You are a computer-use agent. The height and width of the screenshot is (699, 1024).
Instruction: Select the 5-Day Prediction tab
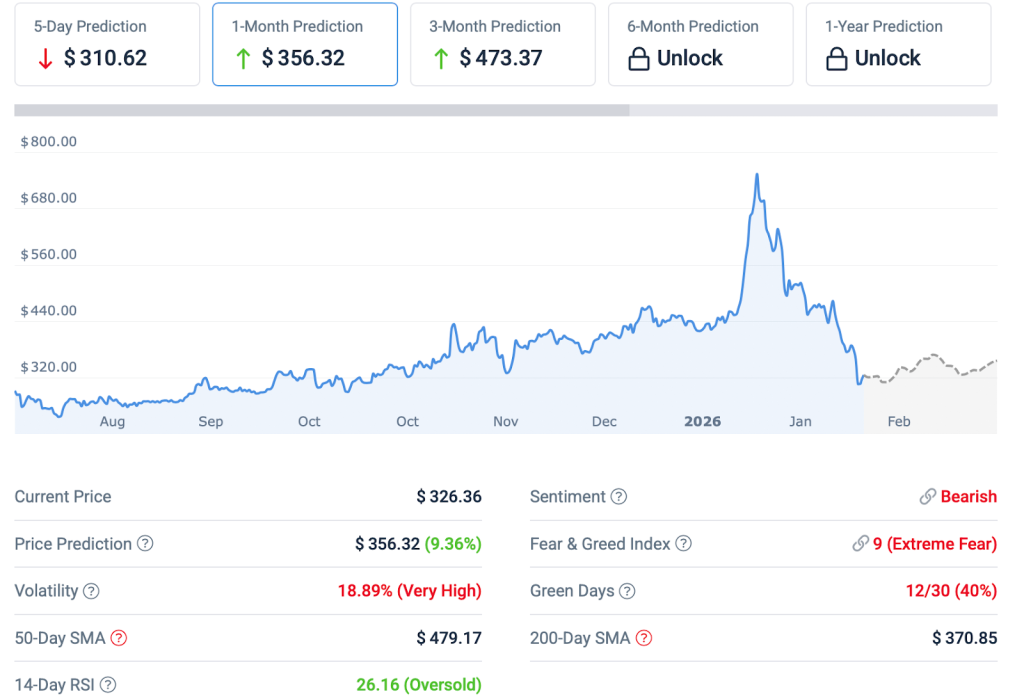pyautogui.click(x=107, y=44)
